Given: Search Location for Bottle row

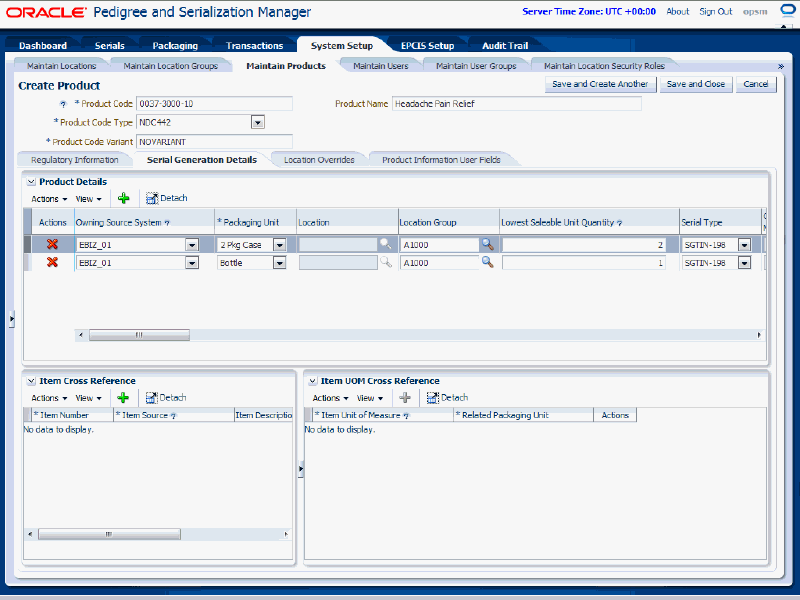Looking at the screenshot, I should click(385, 262).
